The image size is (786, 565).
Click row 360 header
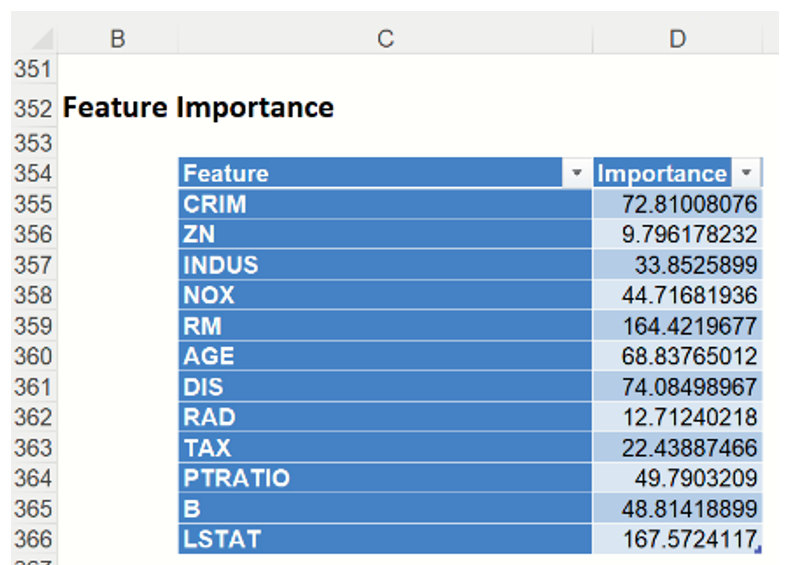(32, 357)
